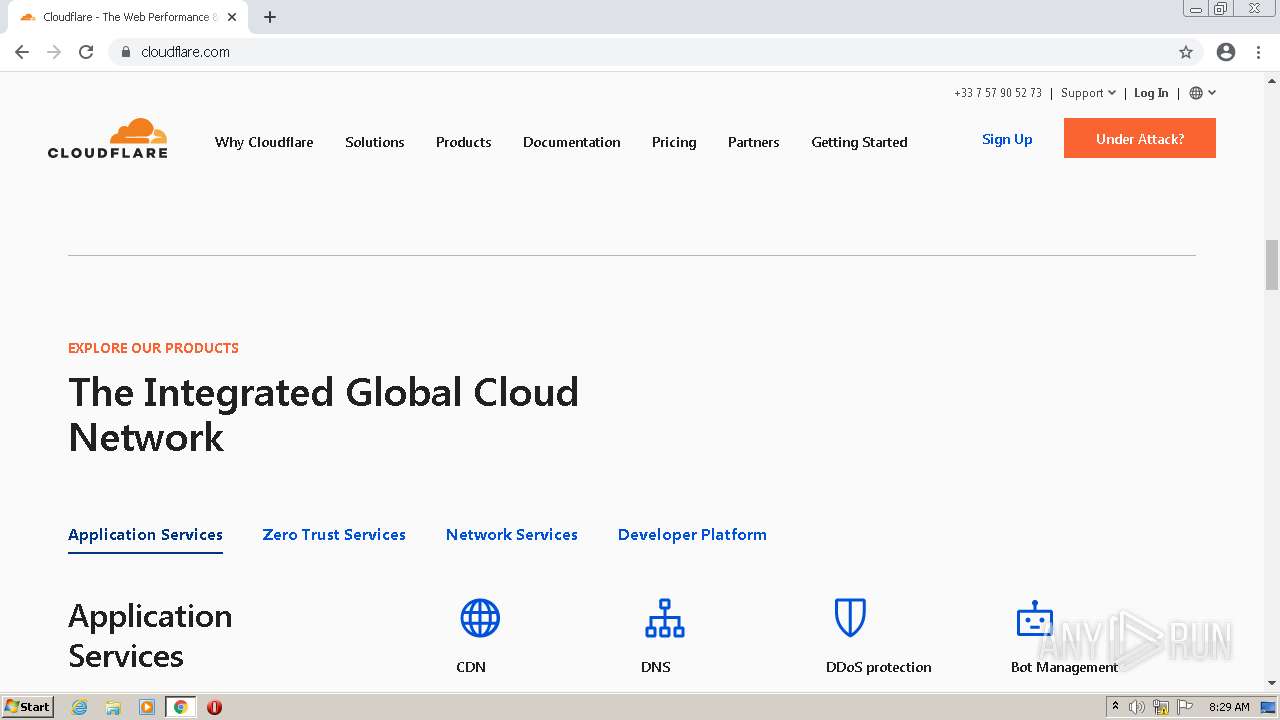Bookmark this page with the star
Image resolution: width=1280 pixels, height=720 pixels.
pyautogui.click(x=1186, y=52)
